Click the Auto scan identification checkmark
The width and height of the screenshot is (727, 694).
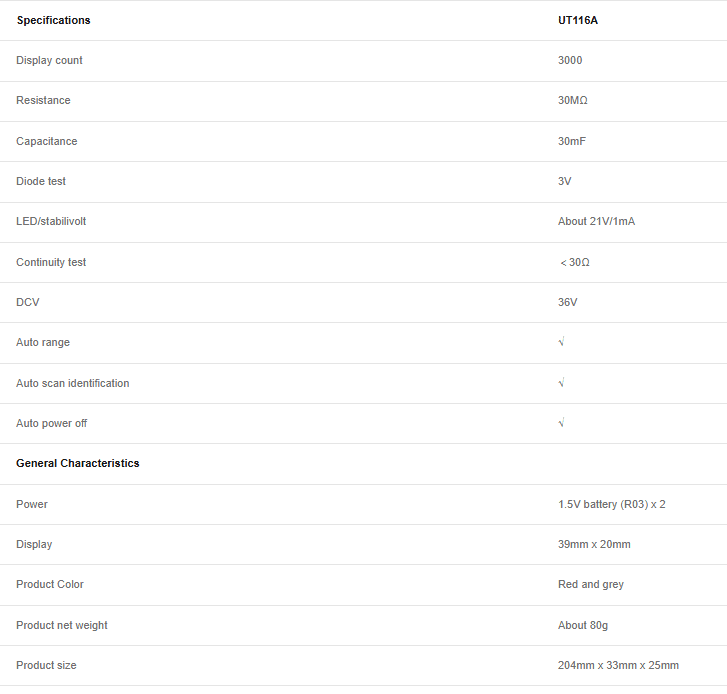tap(561, 383)
